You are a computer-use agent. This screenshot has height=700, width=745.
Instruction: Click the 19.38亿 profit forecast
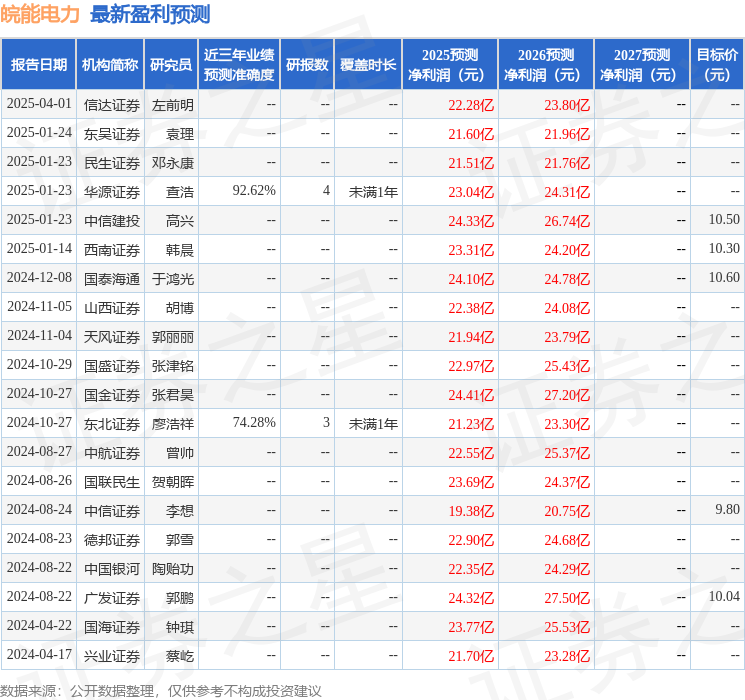coord(471,511)
